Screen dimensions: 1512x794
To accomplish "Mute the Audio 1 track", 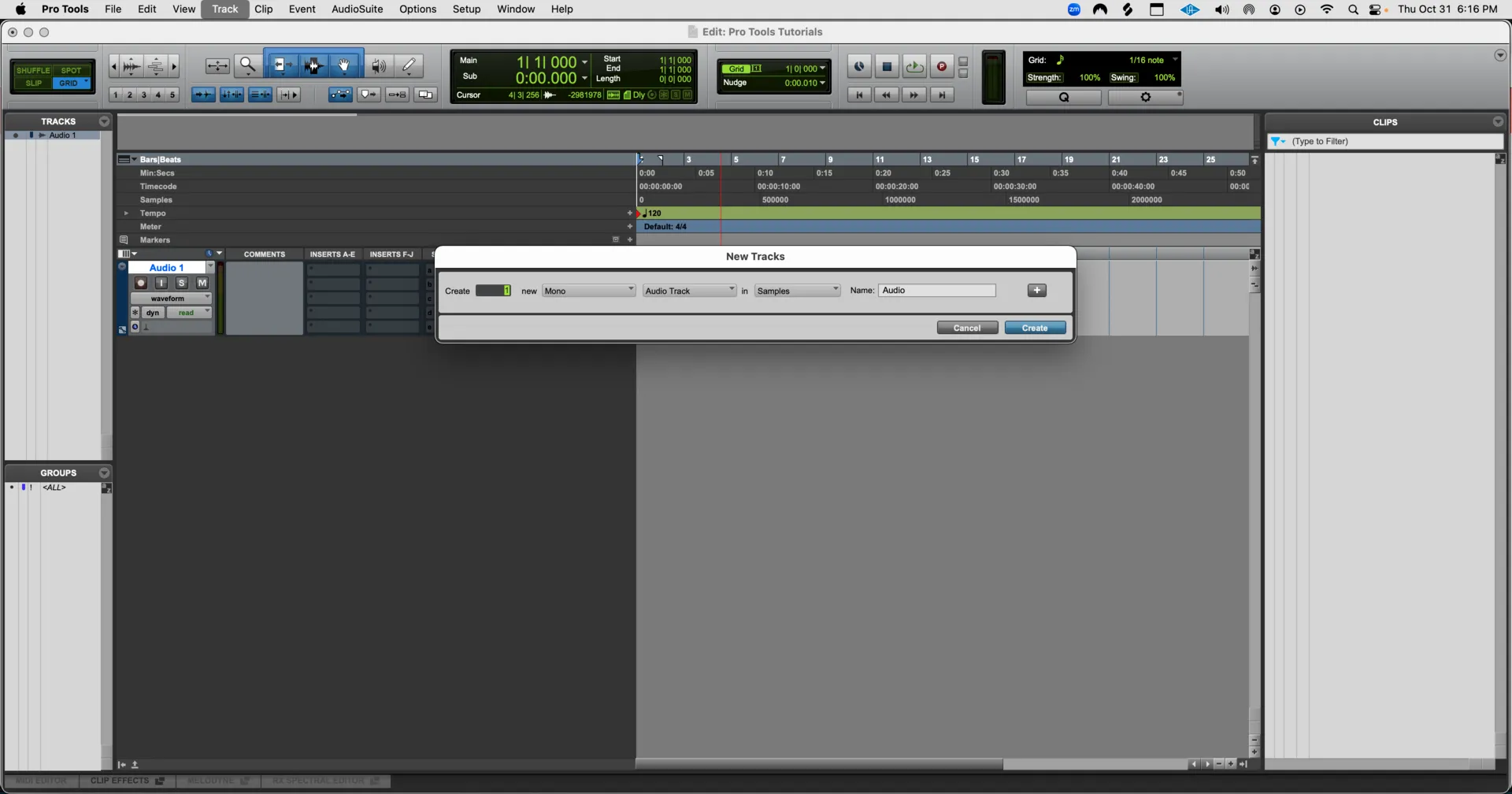I will [202, 283].
